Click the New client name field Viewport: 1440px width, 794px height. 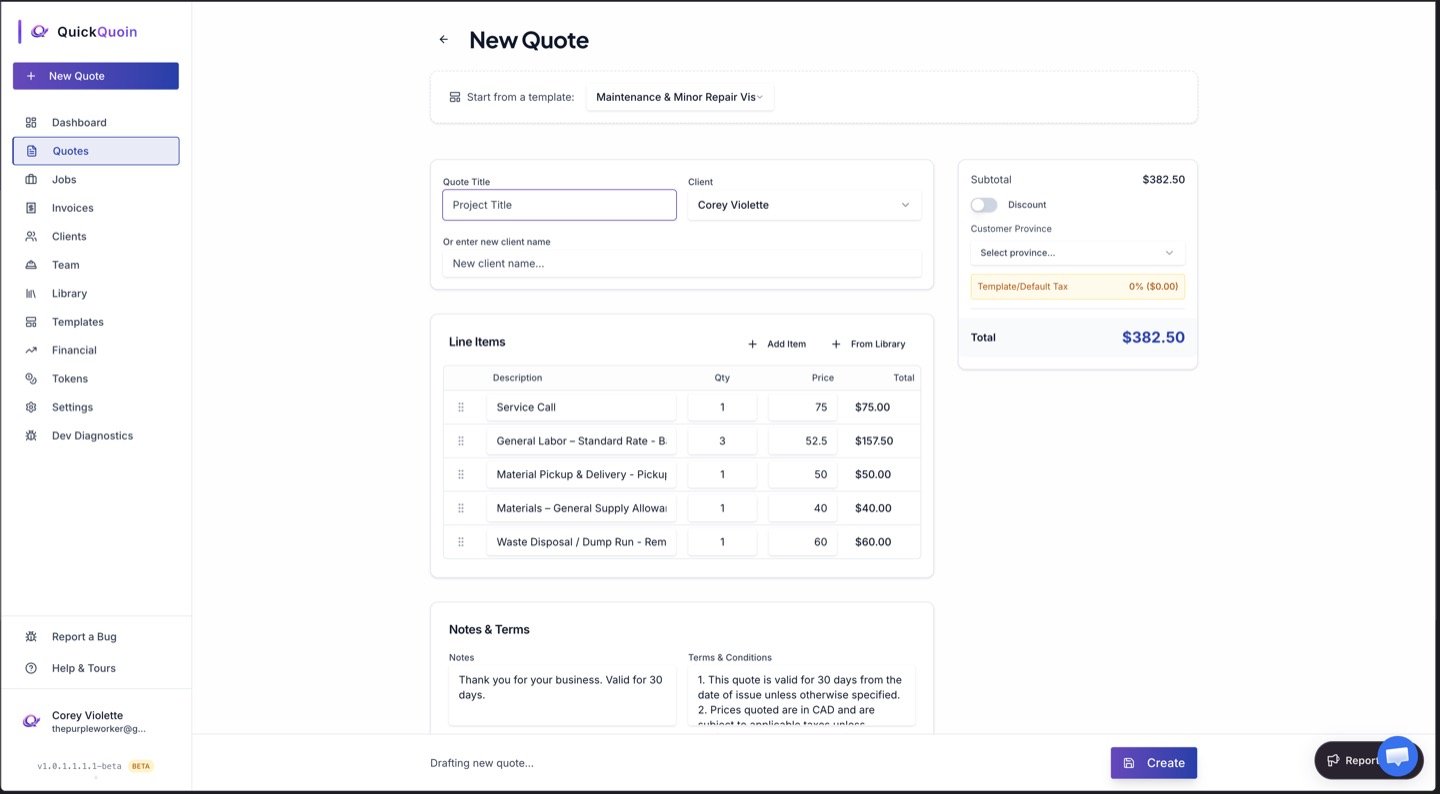(682, 264)
